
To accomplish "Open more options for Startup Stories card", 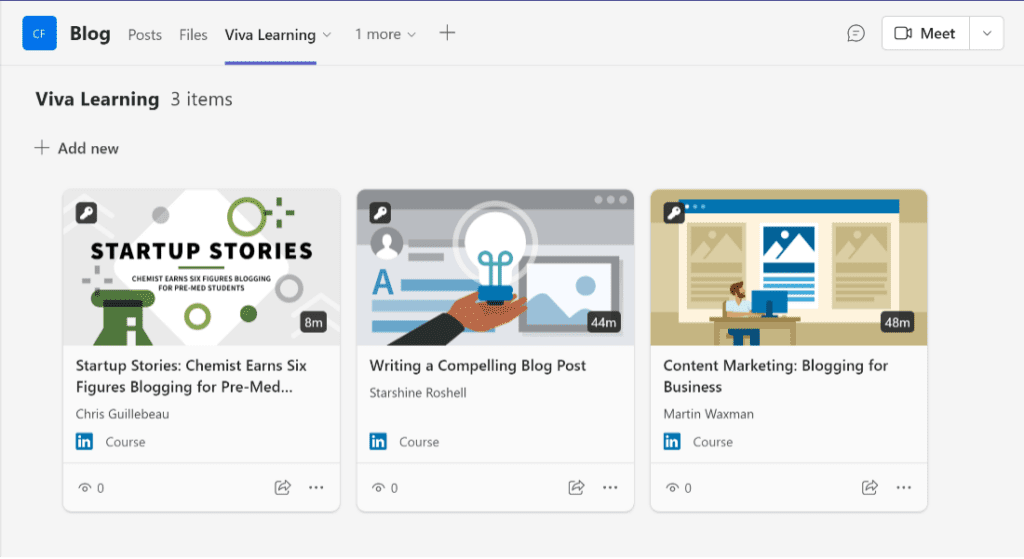I will pos(316,487).
